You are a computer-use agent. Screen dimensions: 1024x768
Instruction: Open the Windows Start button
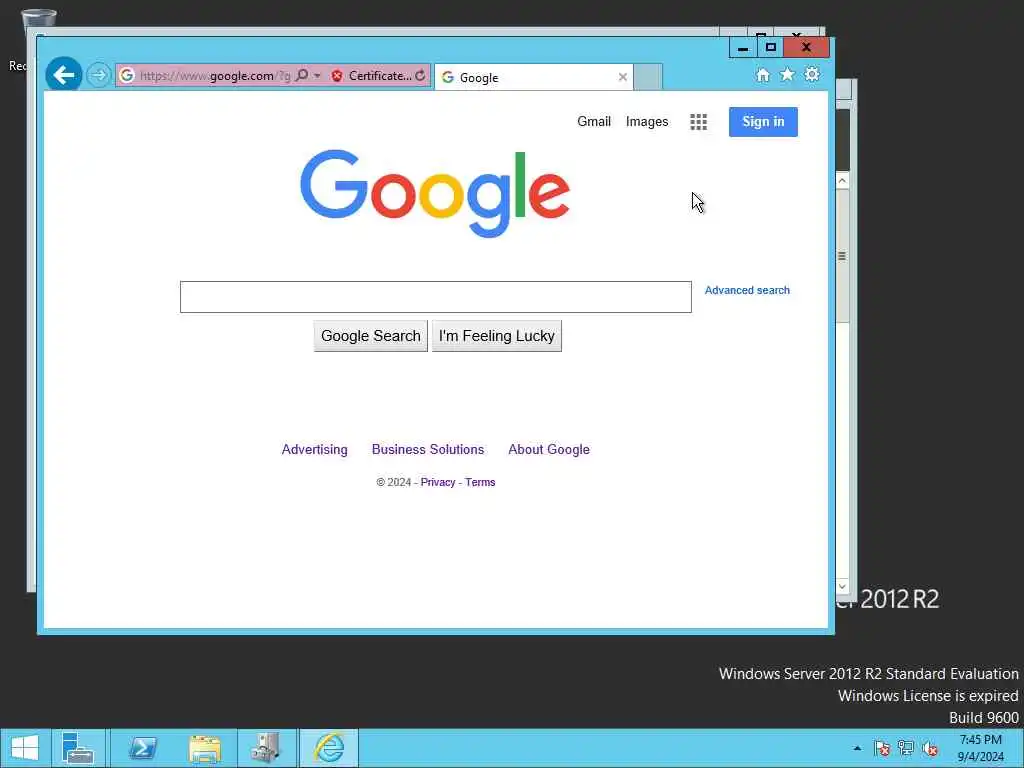[25, 748]
